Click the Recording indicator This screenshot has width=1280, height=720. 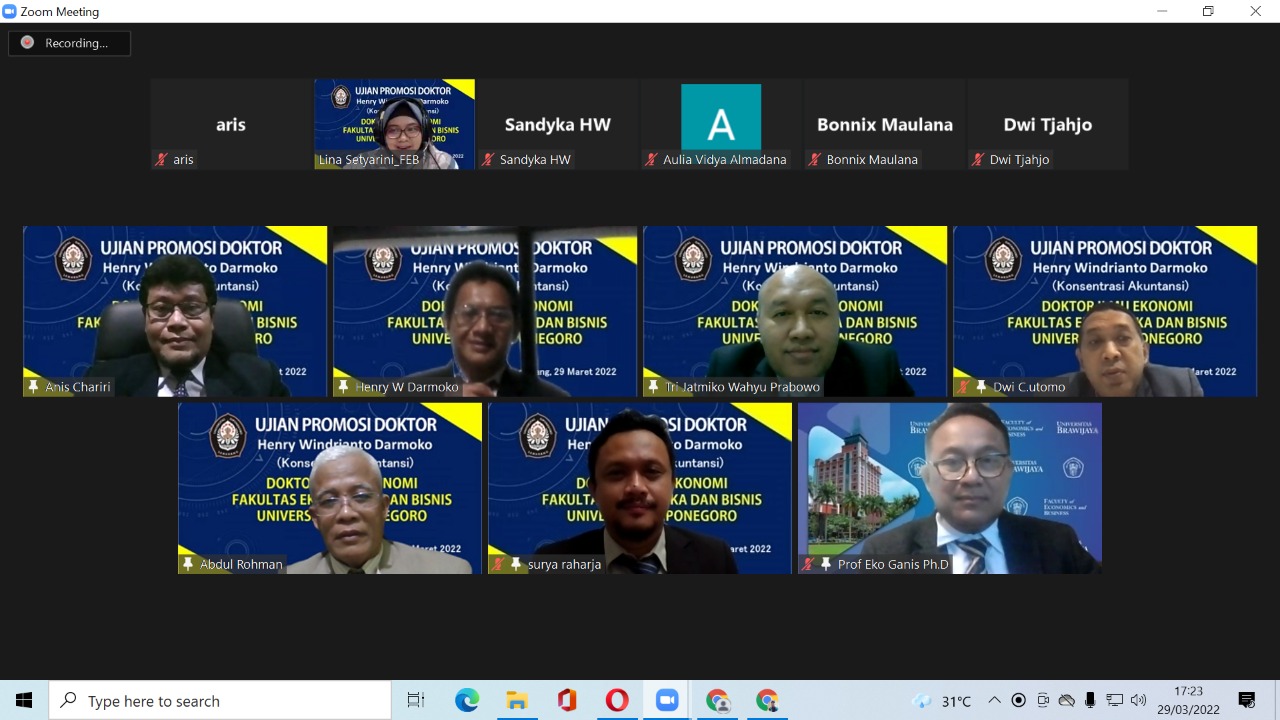(x=69, y=43)
